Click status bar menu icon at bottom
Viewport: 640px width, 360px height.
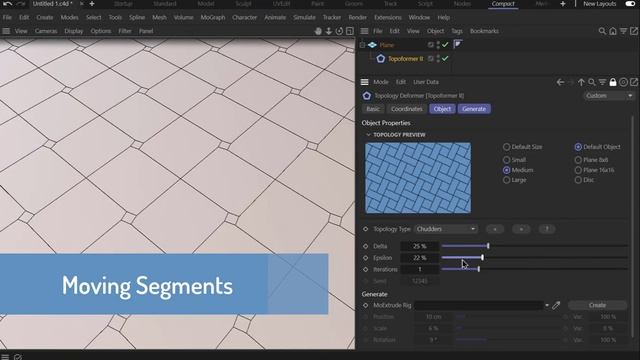(5, 357)
